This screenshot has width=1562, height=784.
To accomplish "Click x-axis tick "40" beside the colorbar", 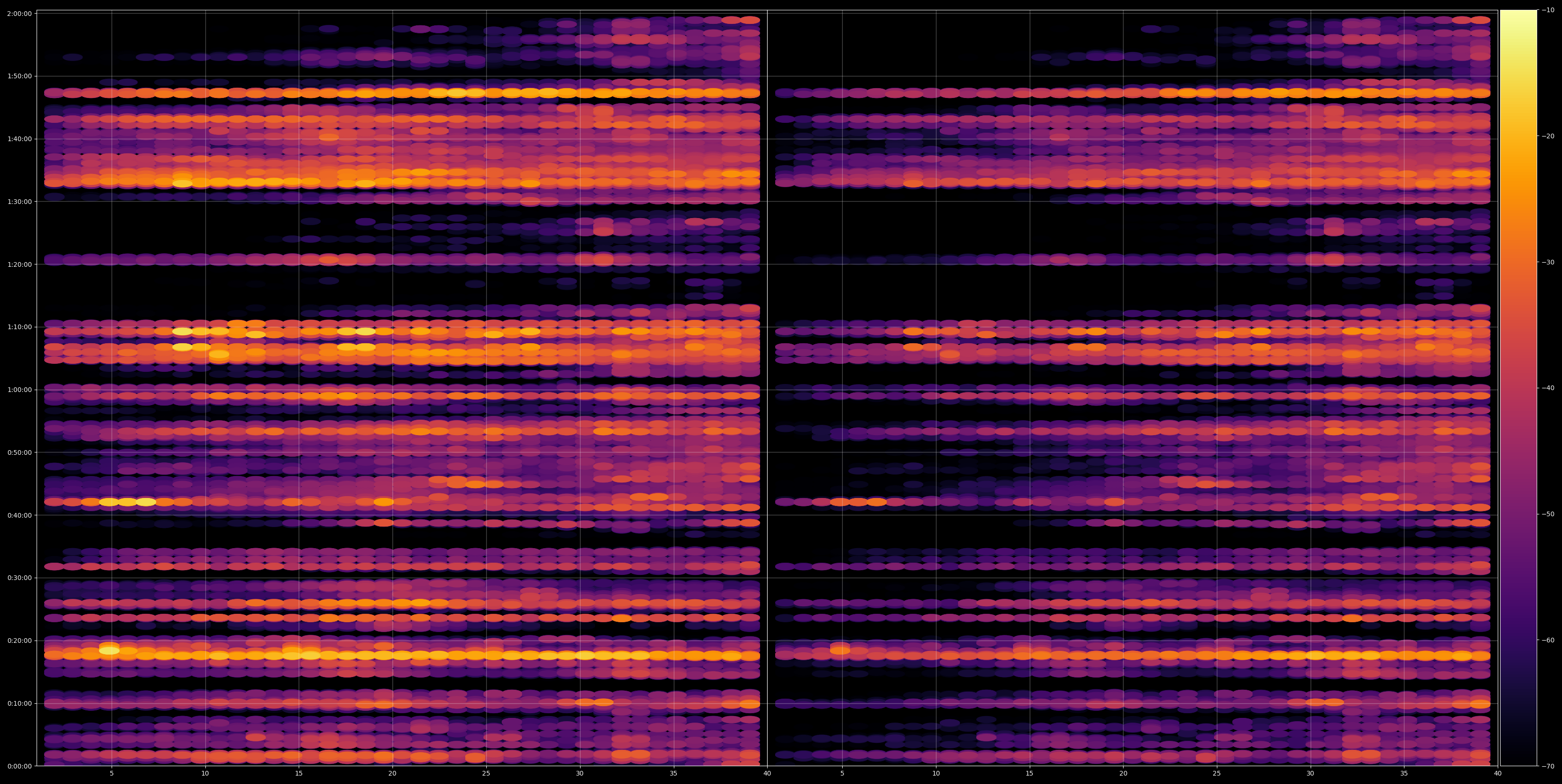I will pos(1498,774).
